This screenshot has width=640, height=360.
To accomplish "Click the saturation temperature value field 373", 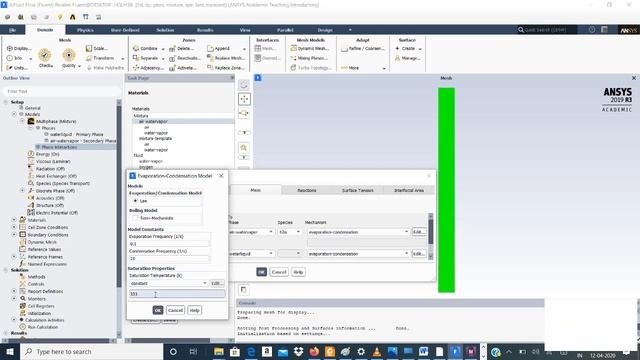I will (177, 294).
